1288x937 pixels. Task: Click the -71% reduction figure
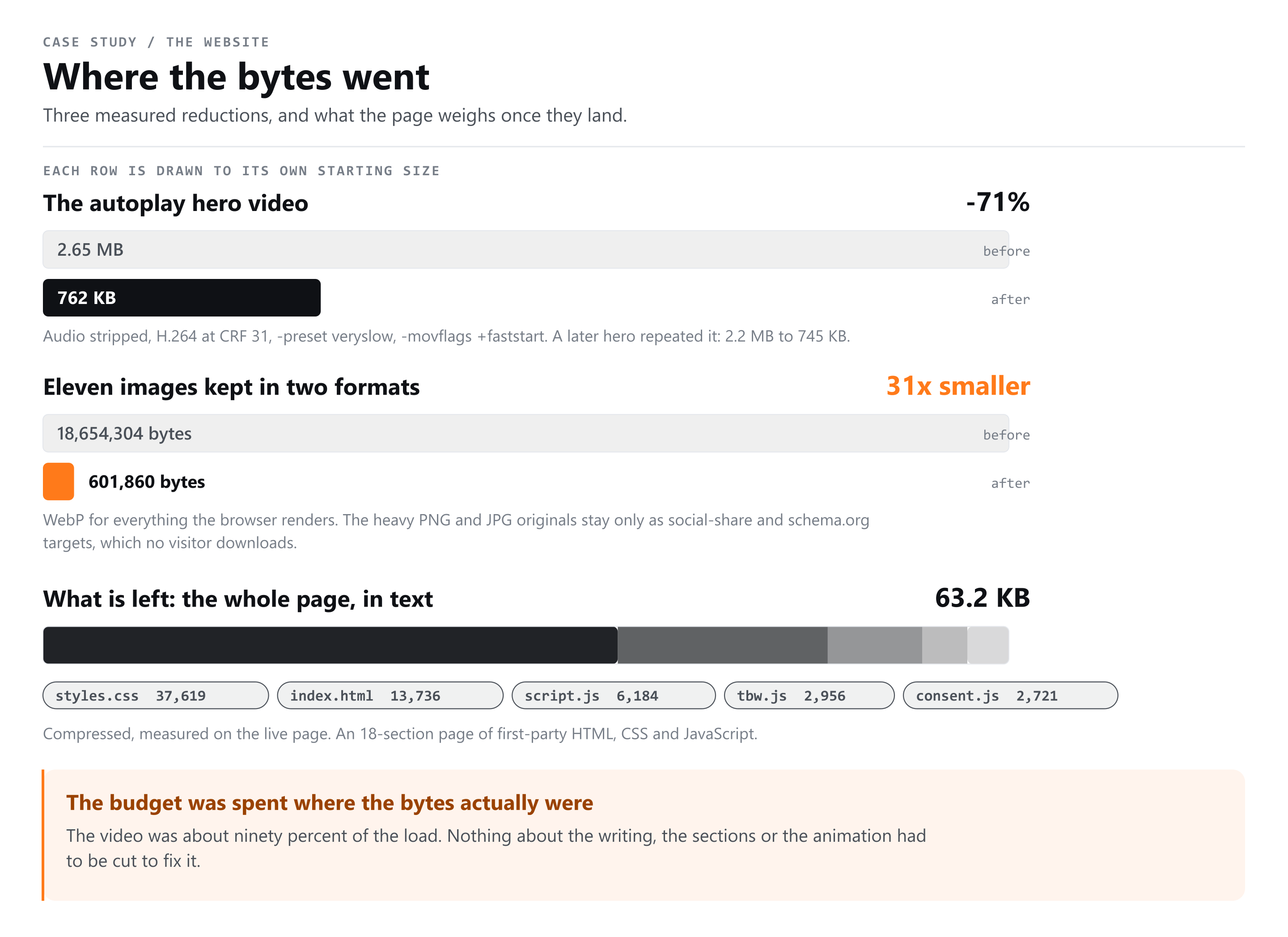[998, 202]
